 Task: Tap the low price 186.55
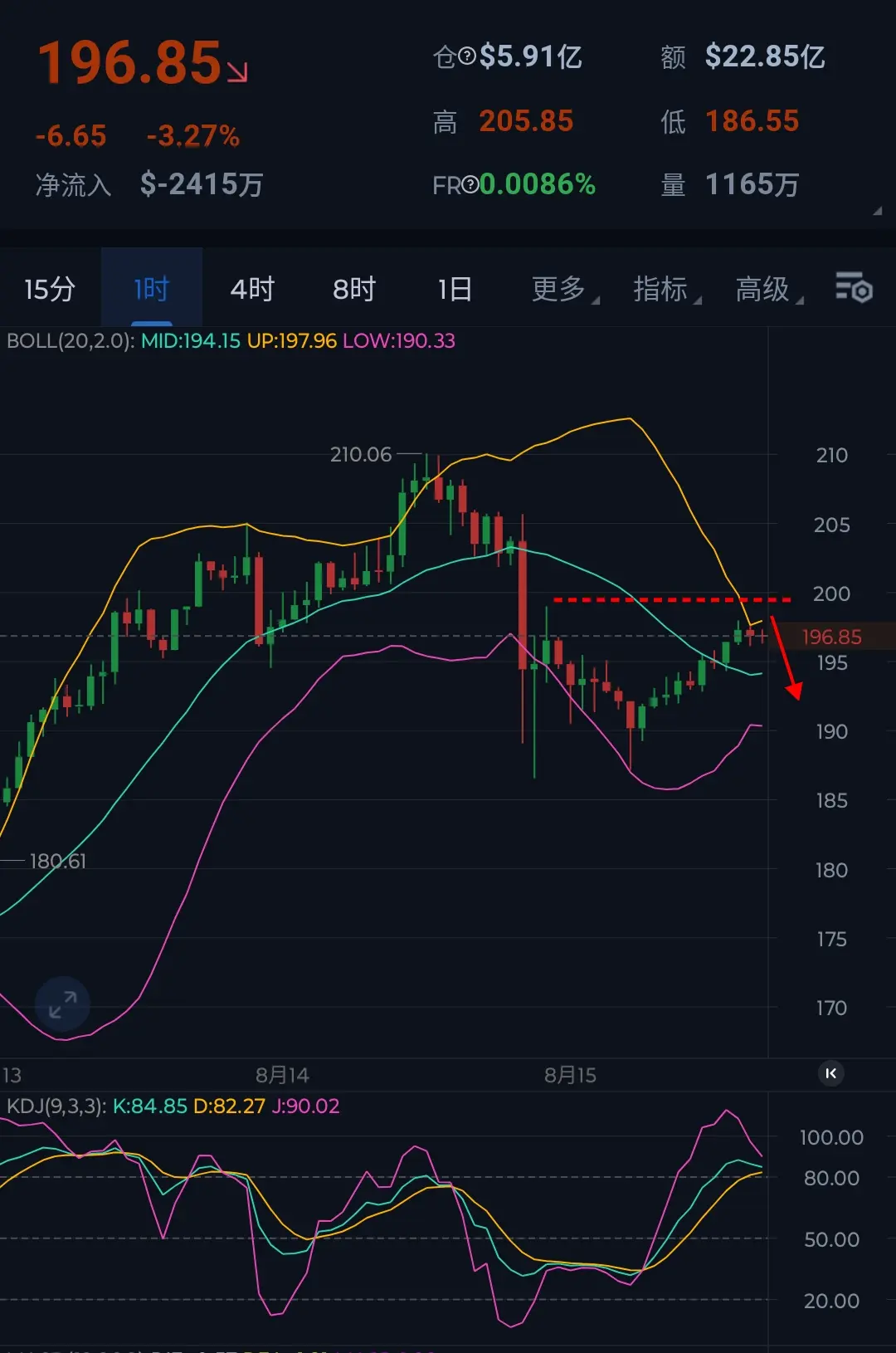tap(752, 121)
